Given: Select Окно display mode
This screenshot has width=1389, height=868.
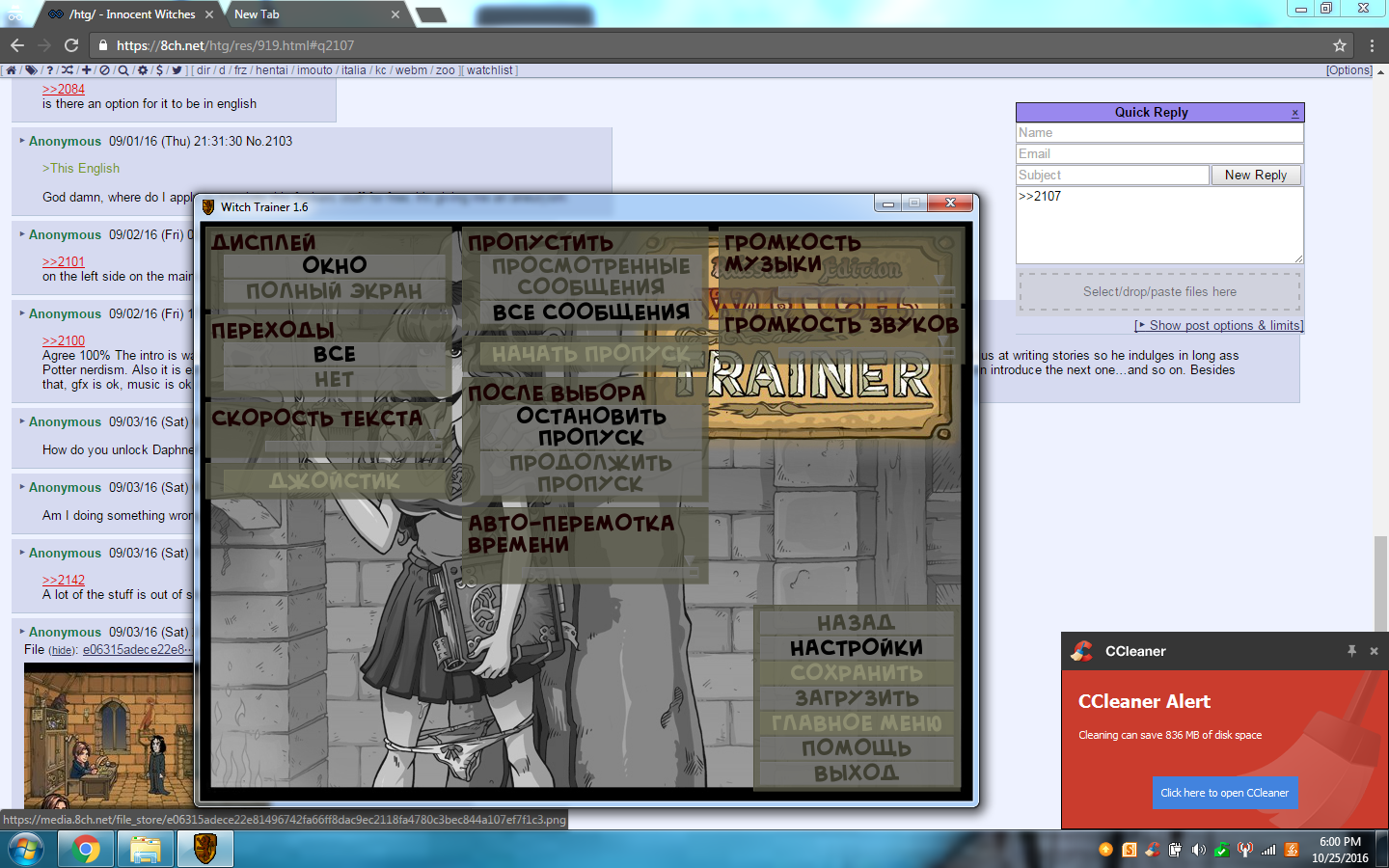Looking at the screenshot, I should click(334, 265).
